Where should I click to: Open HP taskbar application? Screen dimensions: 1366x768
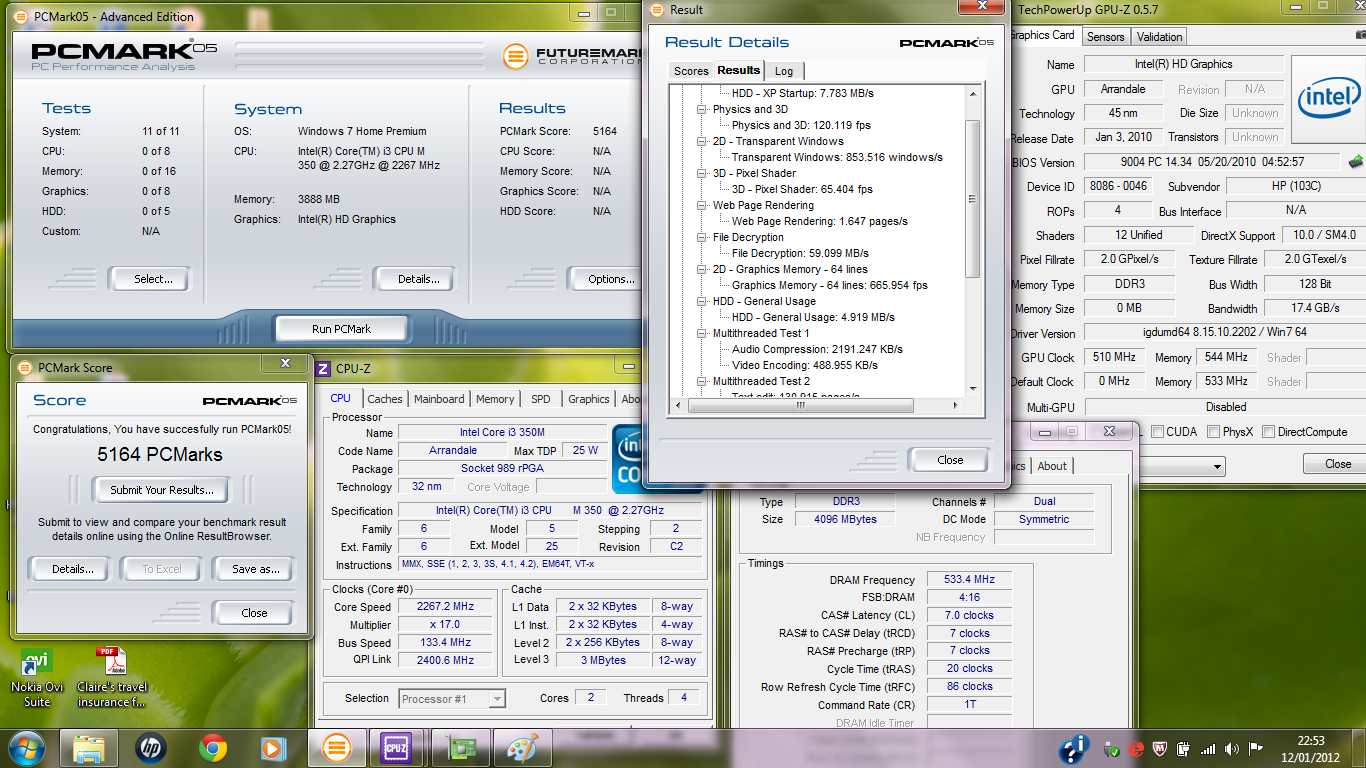point(150,748)
